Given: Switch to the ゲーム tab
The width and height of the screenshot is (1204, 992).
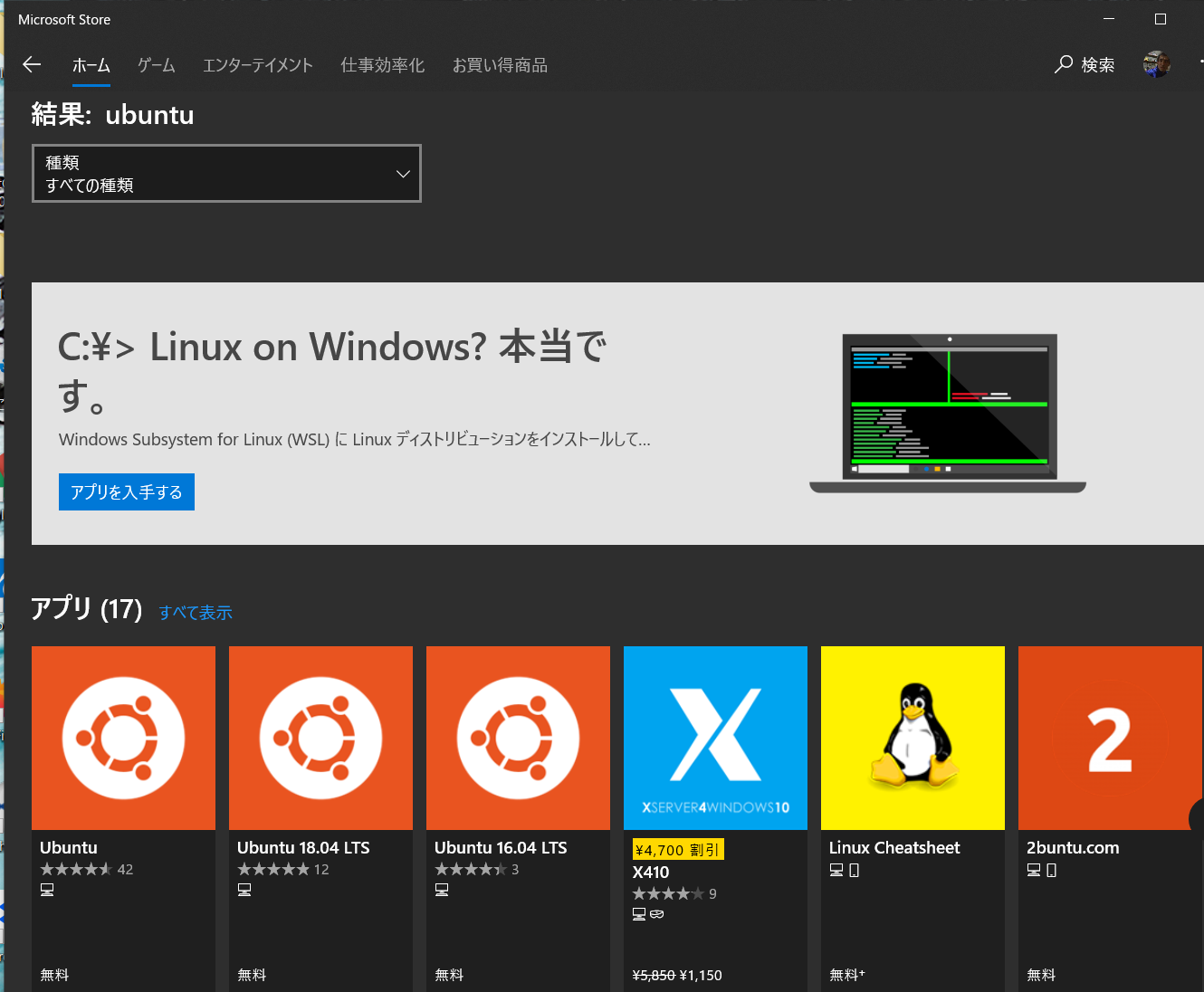Looking at the screenshot, I should (156, 65).
